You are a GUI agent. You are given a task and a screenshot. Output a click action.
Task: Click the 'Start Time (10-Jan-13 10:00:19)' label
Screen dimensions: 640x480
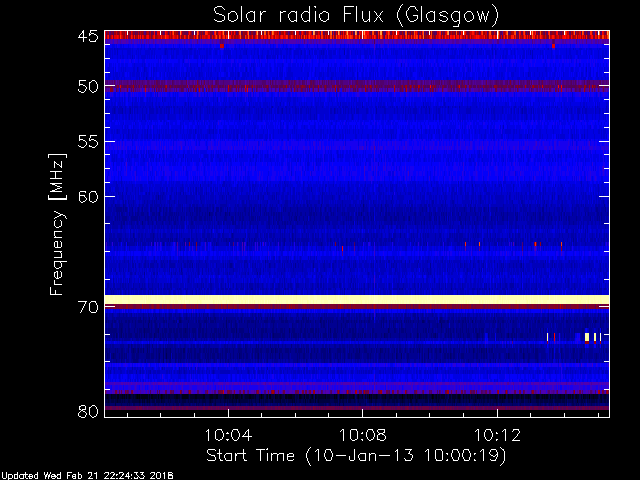tap(356, 456)
